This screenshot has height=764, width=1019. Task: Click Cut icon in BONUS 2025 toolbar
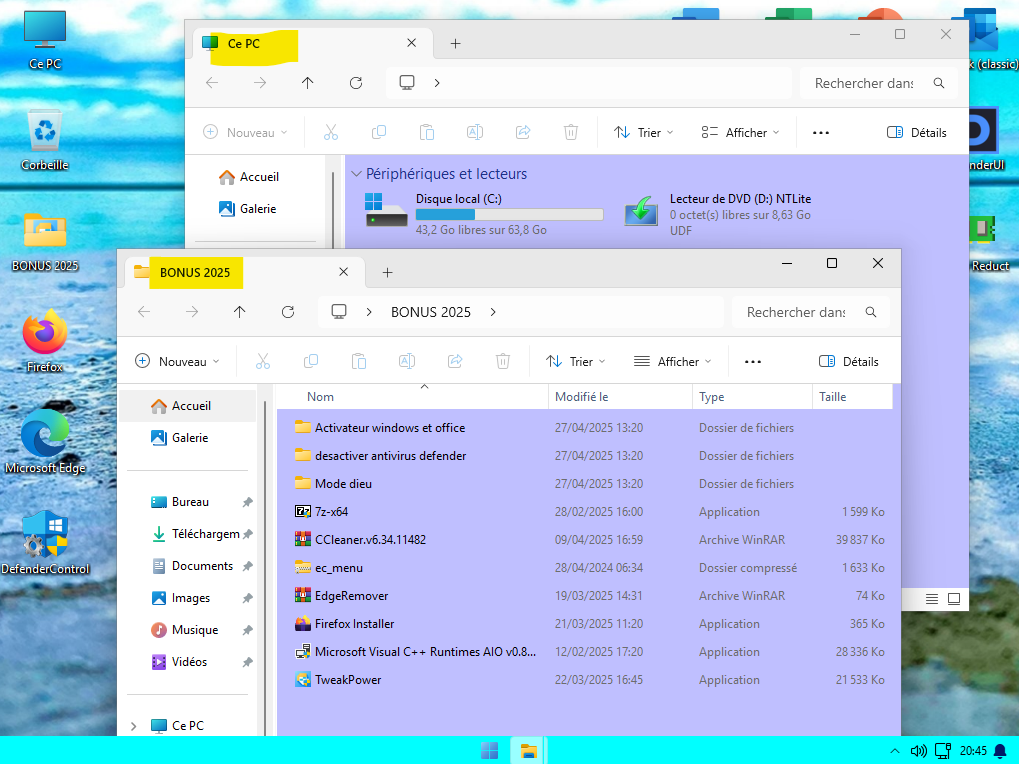(263, 361)
